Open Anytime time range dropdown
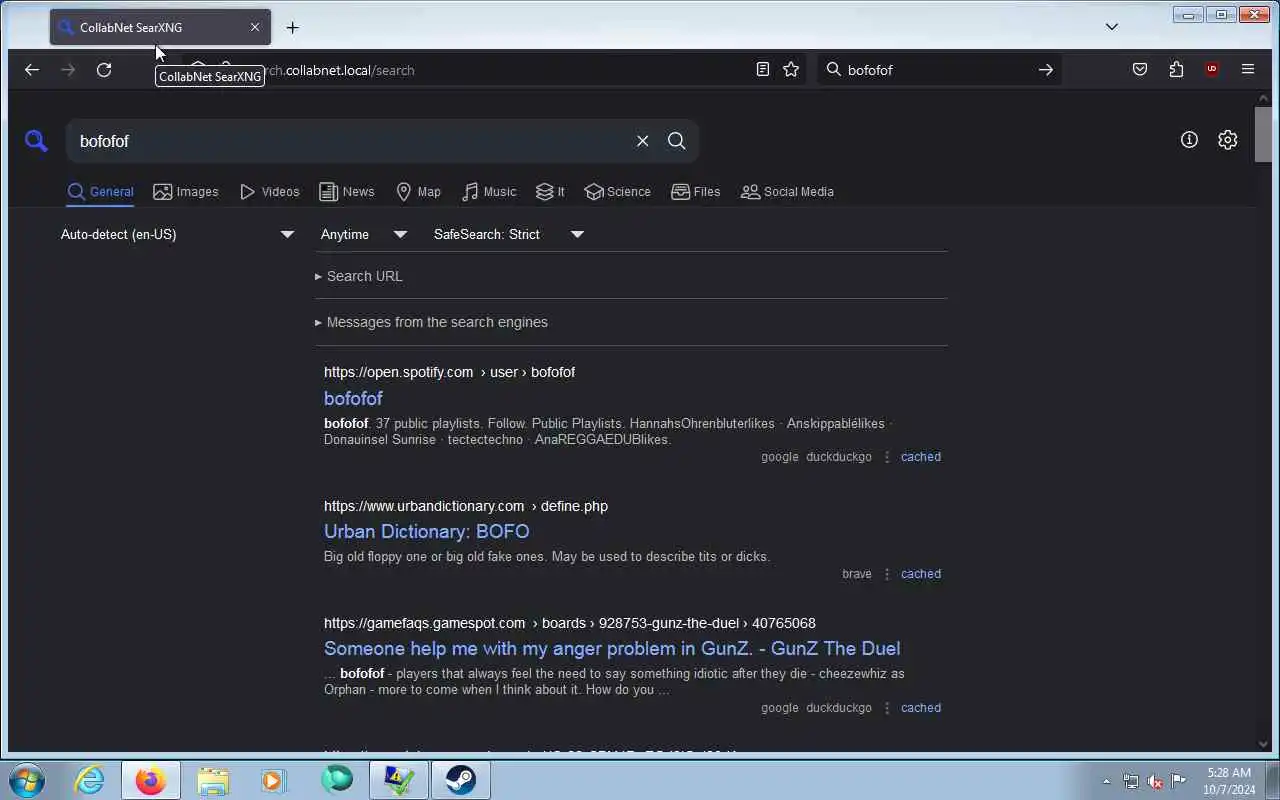The width and height of the screenshot is (1280, 800). tap(364, 234)
